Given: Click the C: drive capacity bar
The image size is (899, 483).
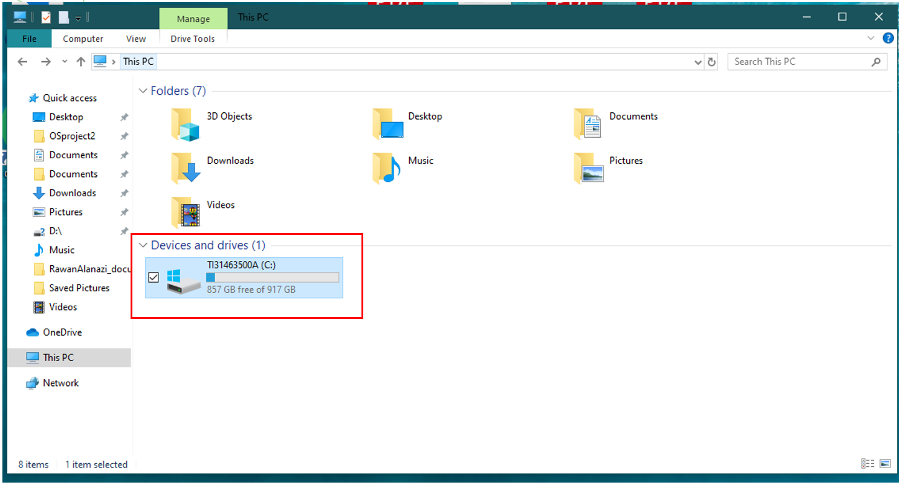Looking at the screenshot, I should pos(272,278).
